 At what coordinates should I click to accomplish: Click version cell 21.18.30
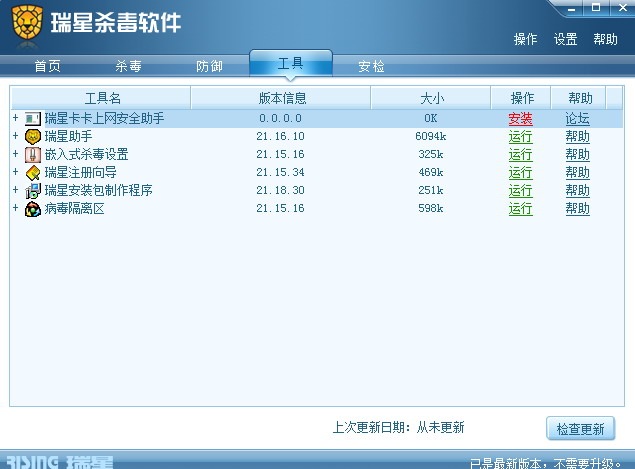280,190
